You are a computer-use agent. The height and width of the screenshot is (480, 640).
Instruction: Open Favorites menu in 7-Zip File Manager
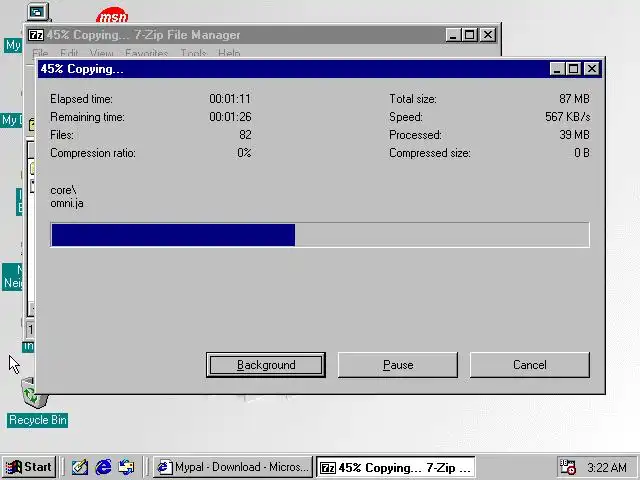tap(147, 53)
